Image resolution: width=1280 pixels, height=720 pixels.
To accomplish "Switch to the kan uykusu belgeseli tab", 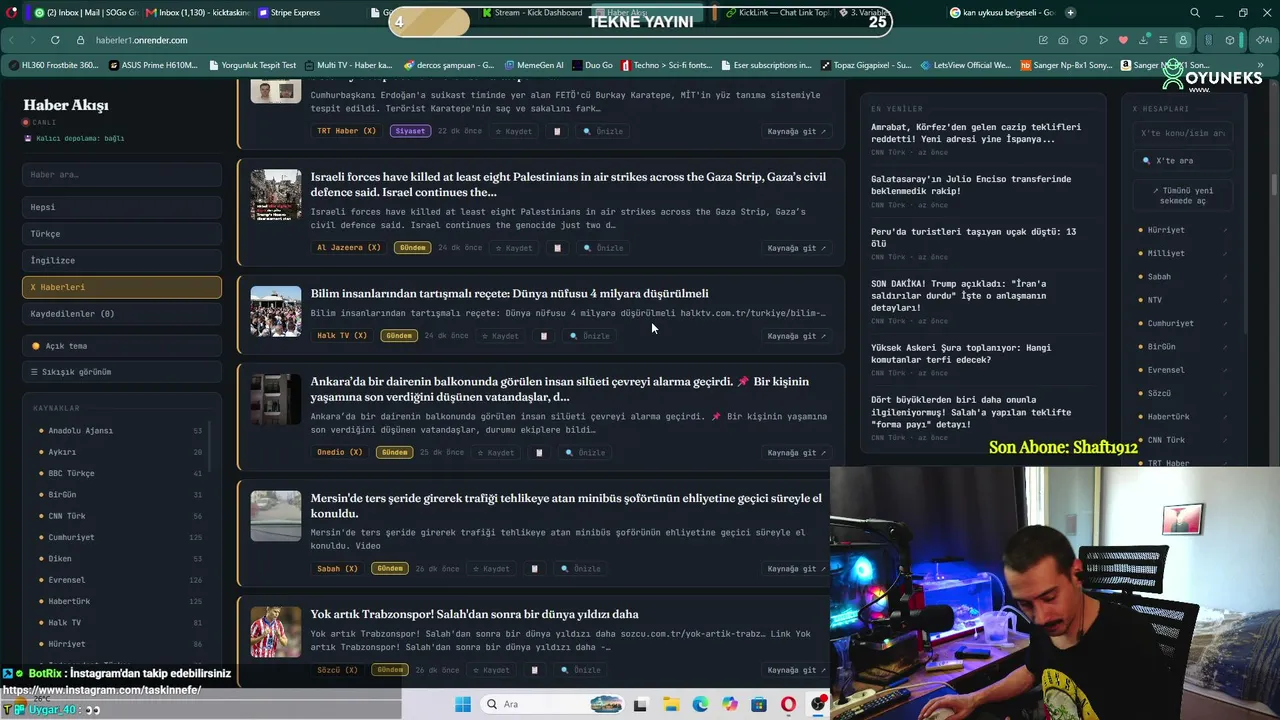I will tap(1002, 13).
